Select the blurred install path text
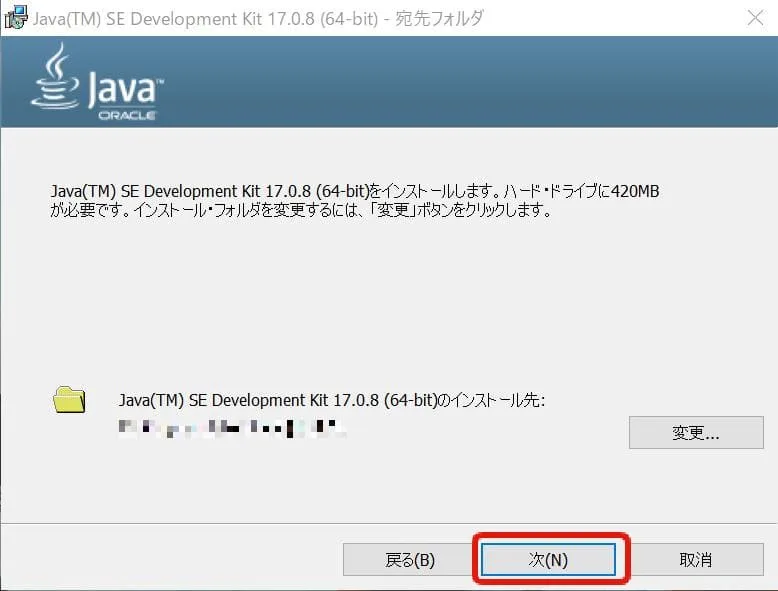Viewport: 778px width, 591px height. [x=232, y=428]
